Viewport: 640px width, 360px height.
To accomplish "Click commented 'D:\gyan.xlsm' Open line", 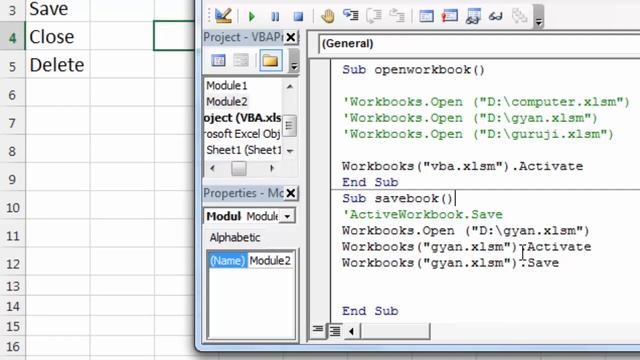I will pyautogui.click(x=470, y=118).
